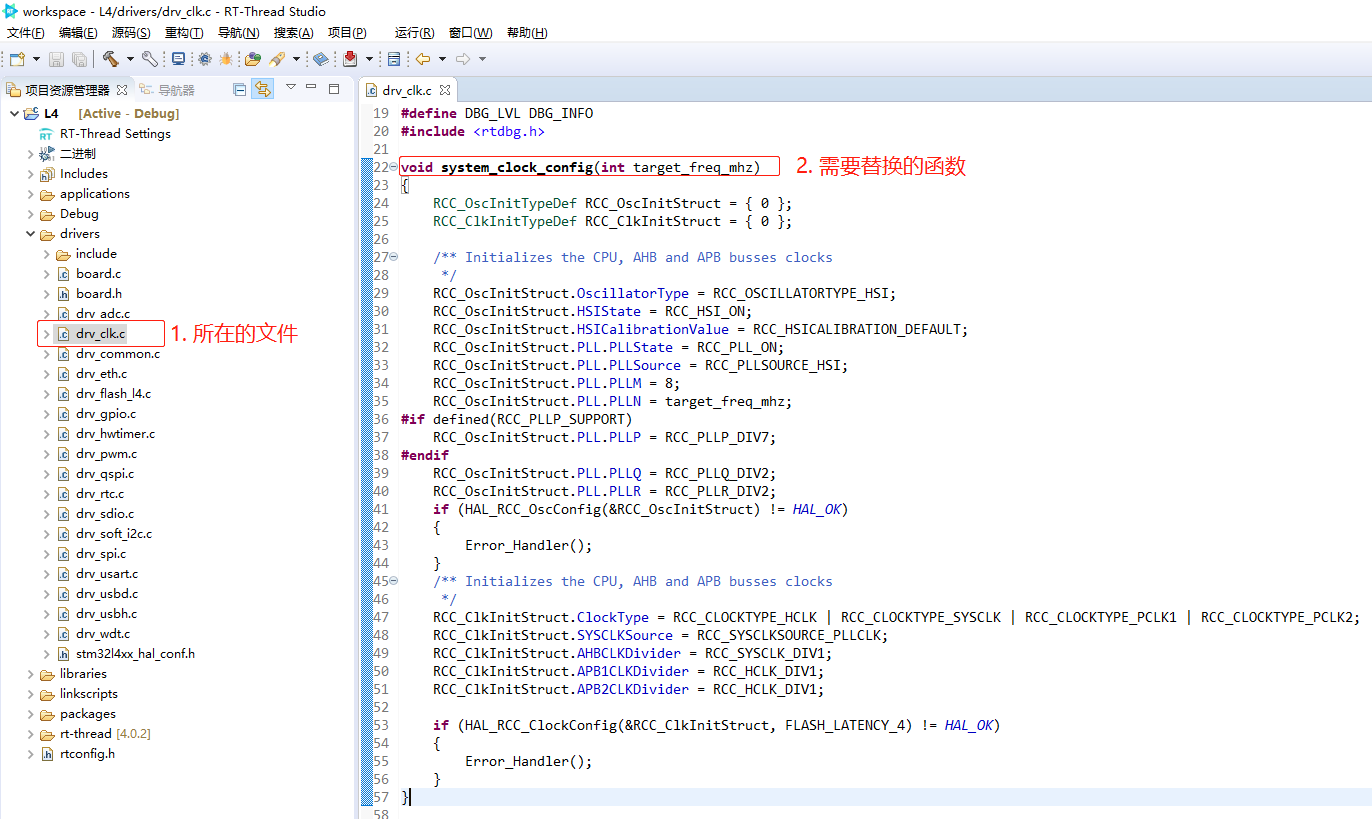Open RT-Thread Settings item
This screenshot has width=1372, height=819.
(x=115, y=134)
